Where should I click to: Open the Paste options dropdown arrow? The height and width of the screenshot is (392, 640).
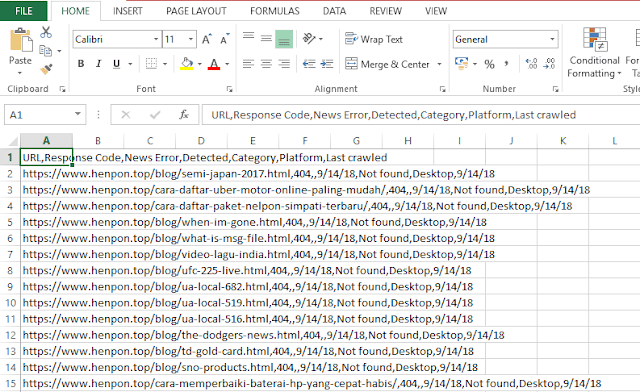20,73
